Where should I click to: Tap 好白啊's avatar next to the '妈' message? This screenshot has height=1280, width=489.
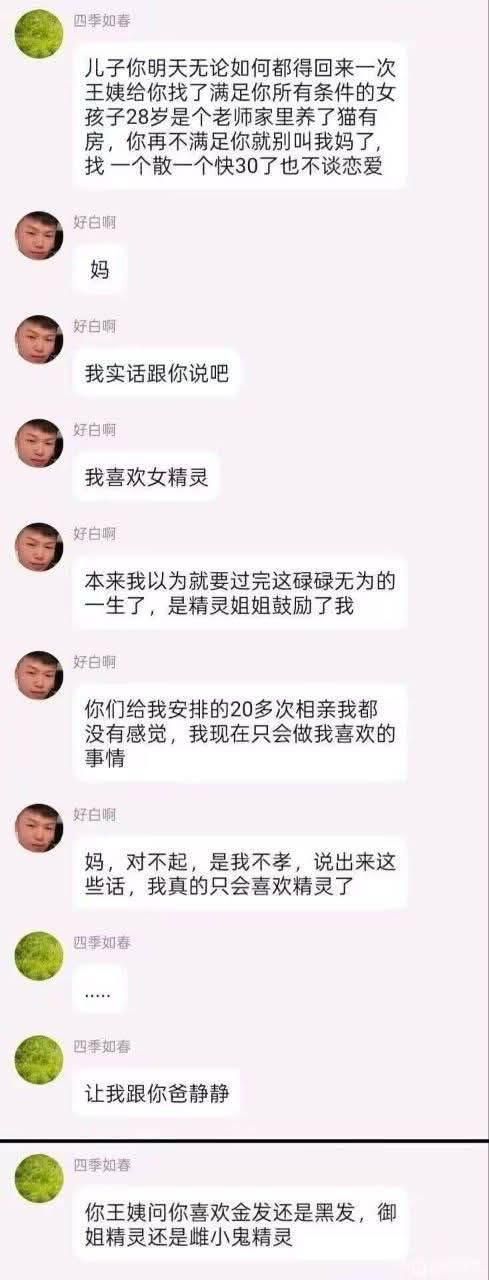(39, 235)
